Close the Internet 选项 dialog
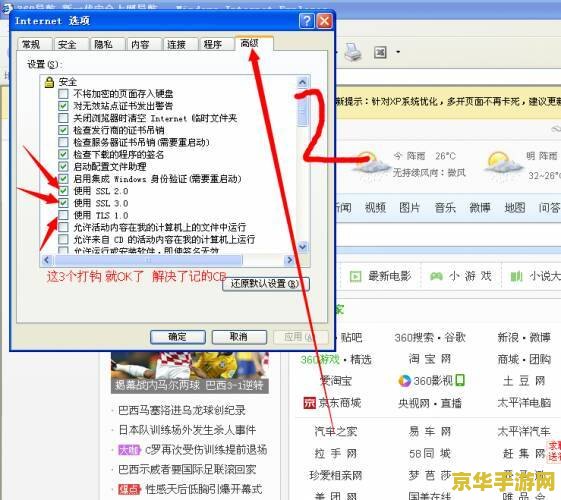The height and width of the screenshot is (500, 561). [x=325, y=21]
